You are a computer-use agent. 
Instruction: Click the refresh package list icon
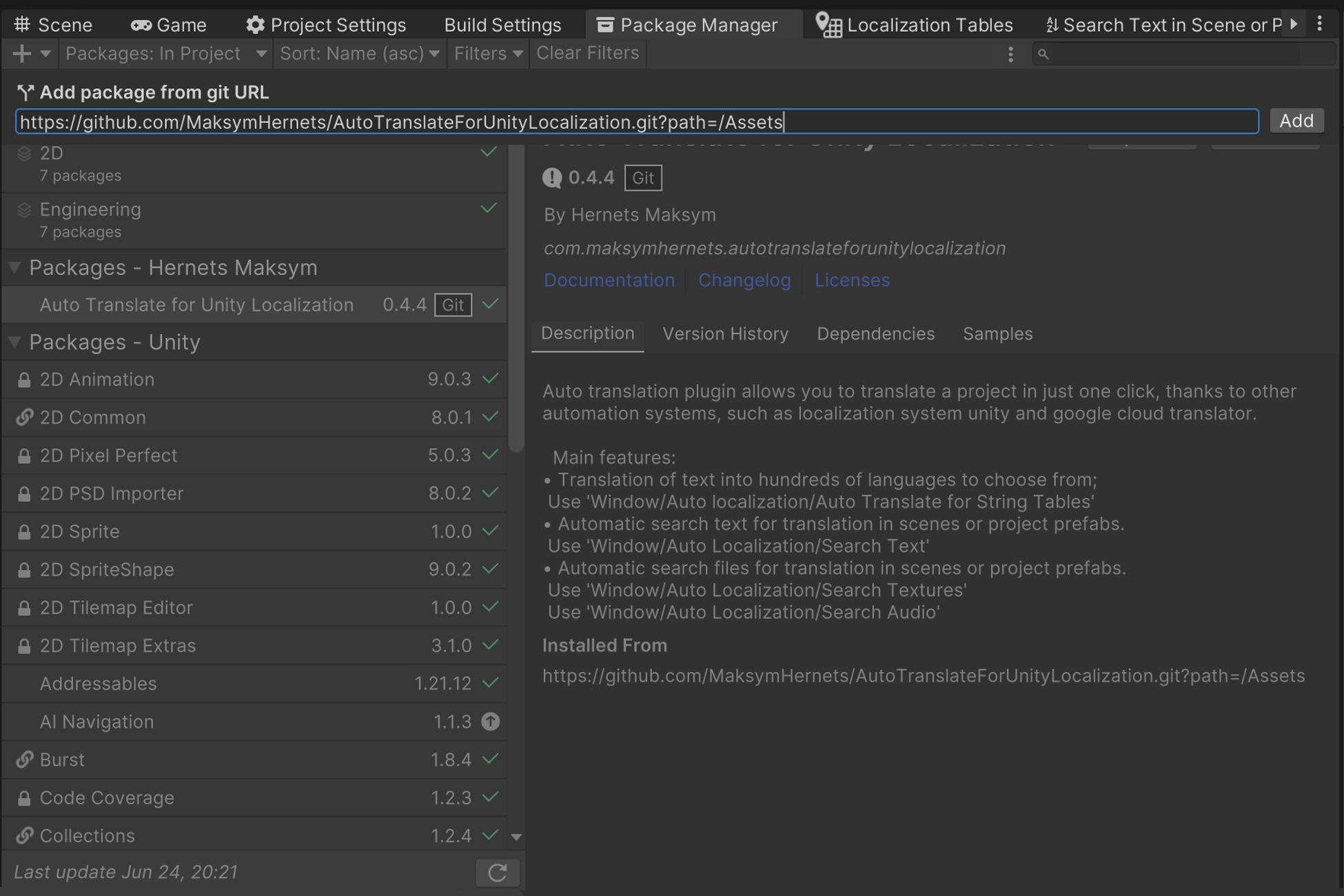(x=497, y=873)
